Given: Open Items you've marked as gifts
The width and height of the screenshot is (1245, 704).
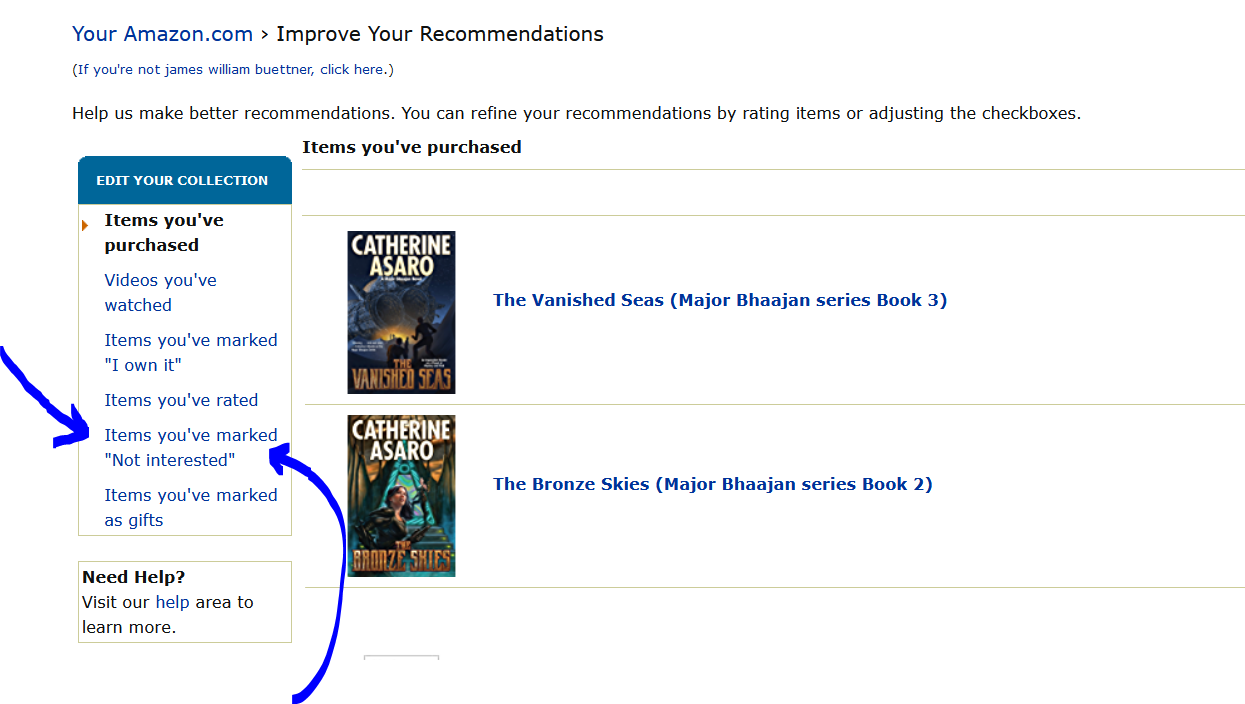Looking at the screenshot, I should point(191,507).
